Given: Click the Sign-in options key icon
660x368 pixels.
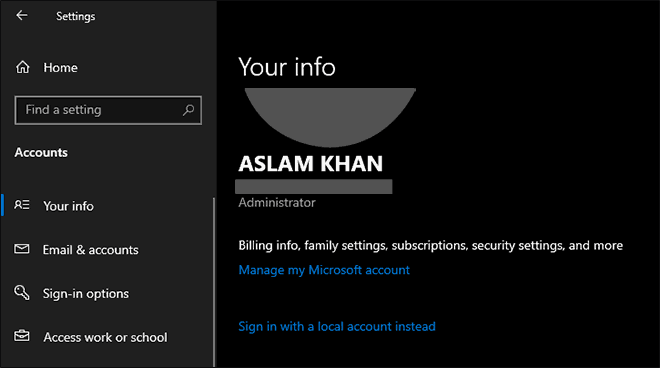Looking at the screenshot, I should click(x=22, y=292).
